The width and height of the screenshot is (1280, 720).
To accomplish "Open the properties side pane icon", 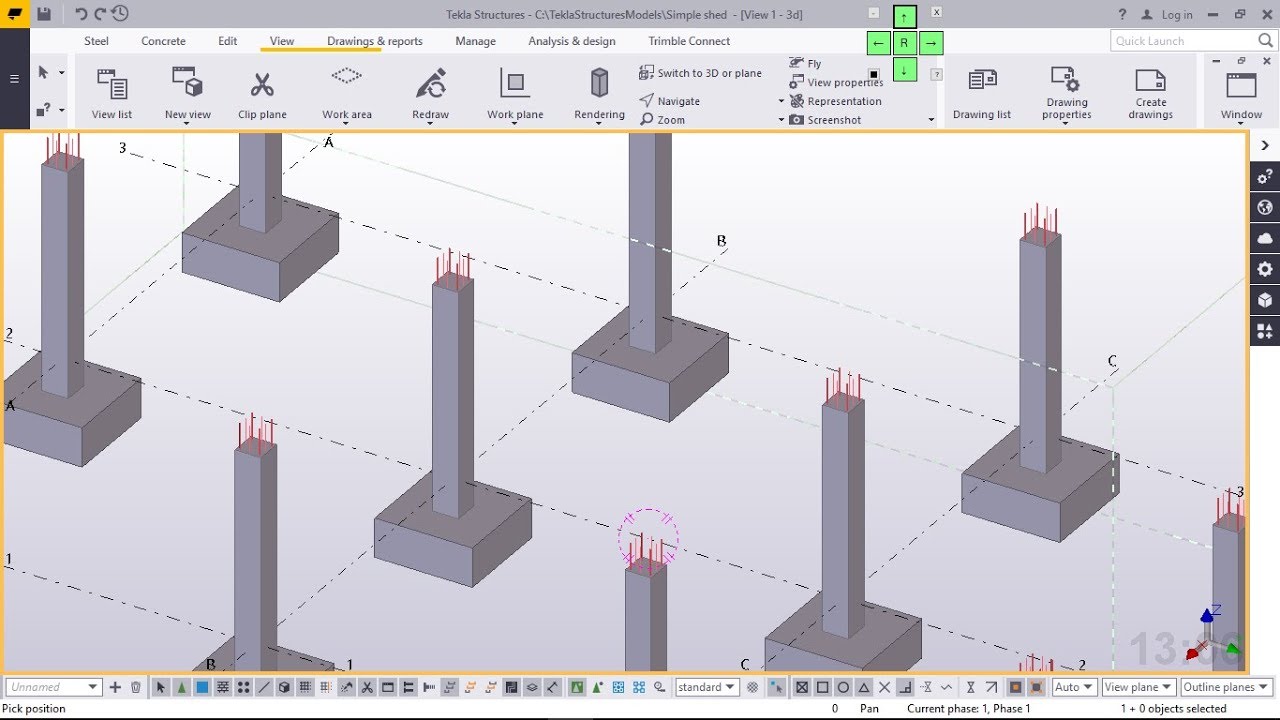I will 1265,177.
